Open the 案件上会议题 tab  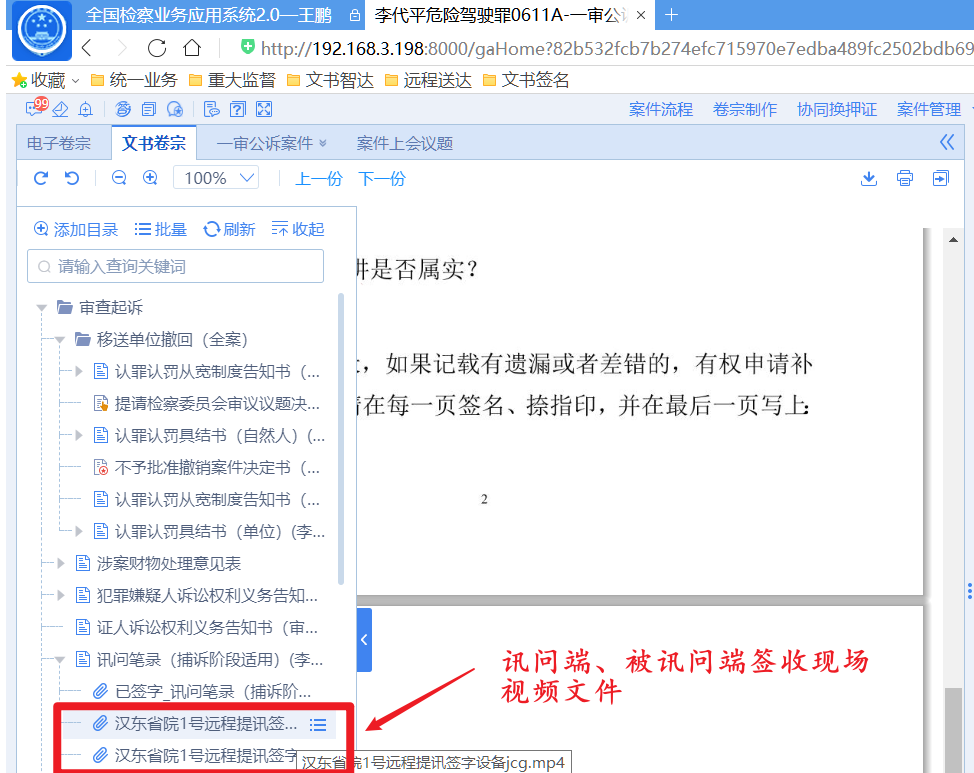(x=404, y=143)
